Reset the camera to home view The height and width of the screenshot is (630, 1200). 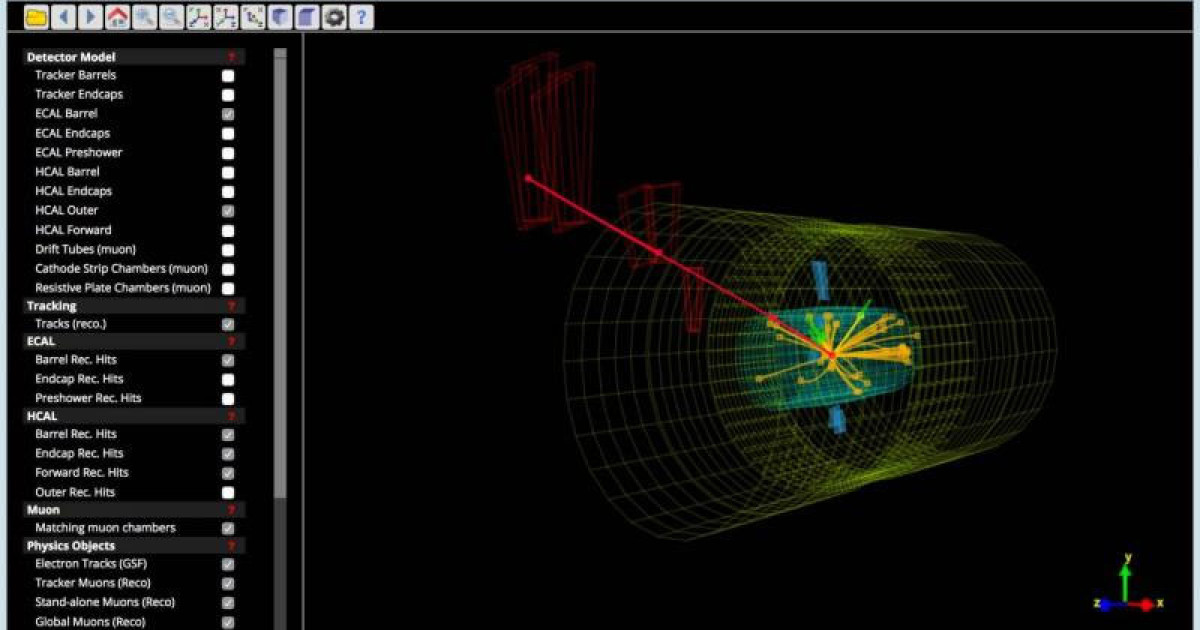(117, 16)
